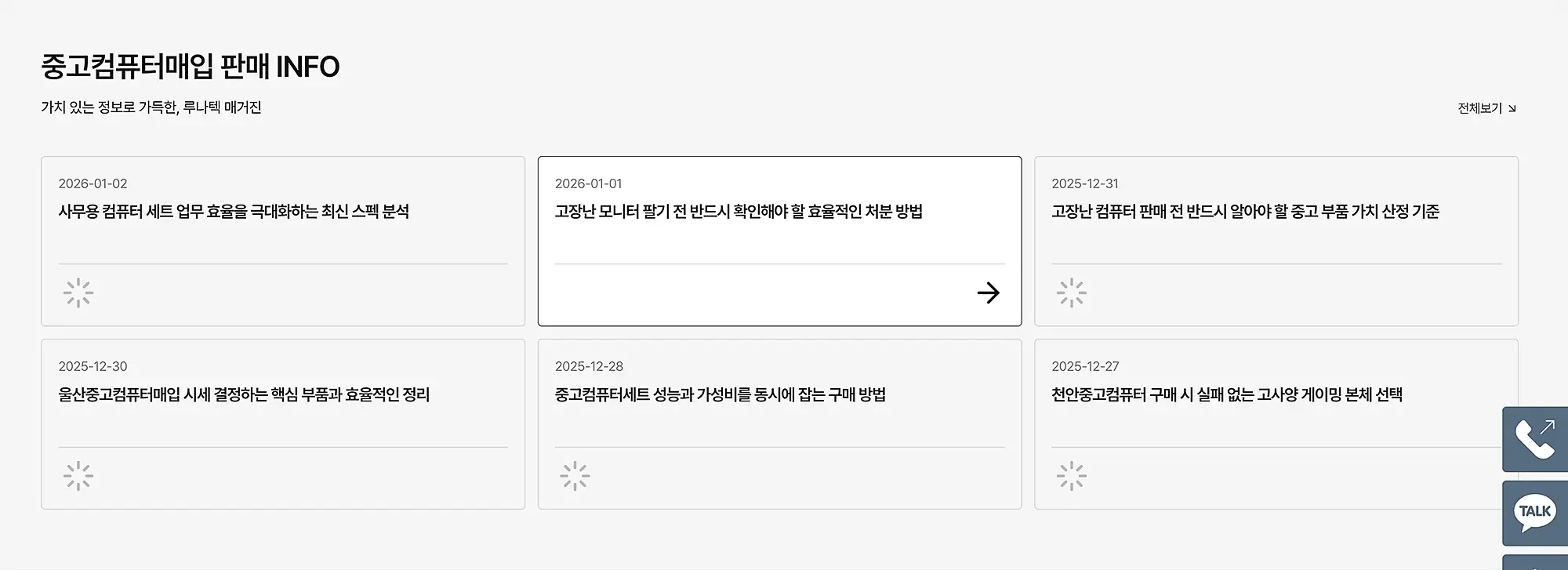Click the 2025-12-31 date label
This screenshot has height=570, width=1568.
pos(1084,183)
